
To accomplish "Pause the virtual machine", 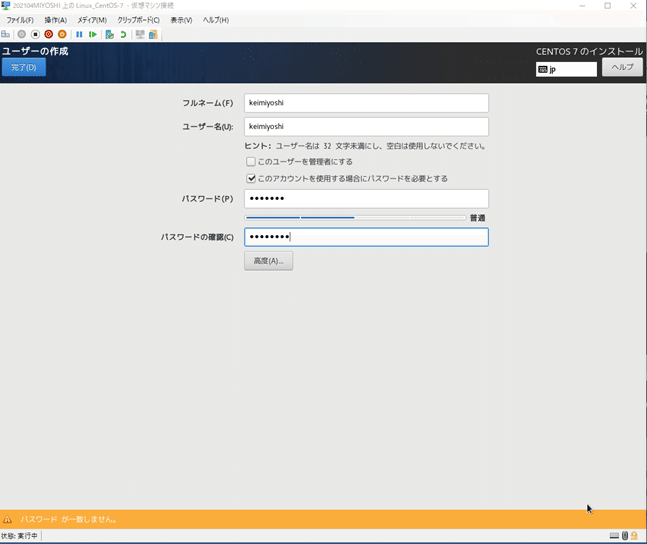I will [x=79, y=34].
